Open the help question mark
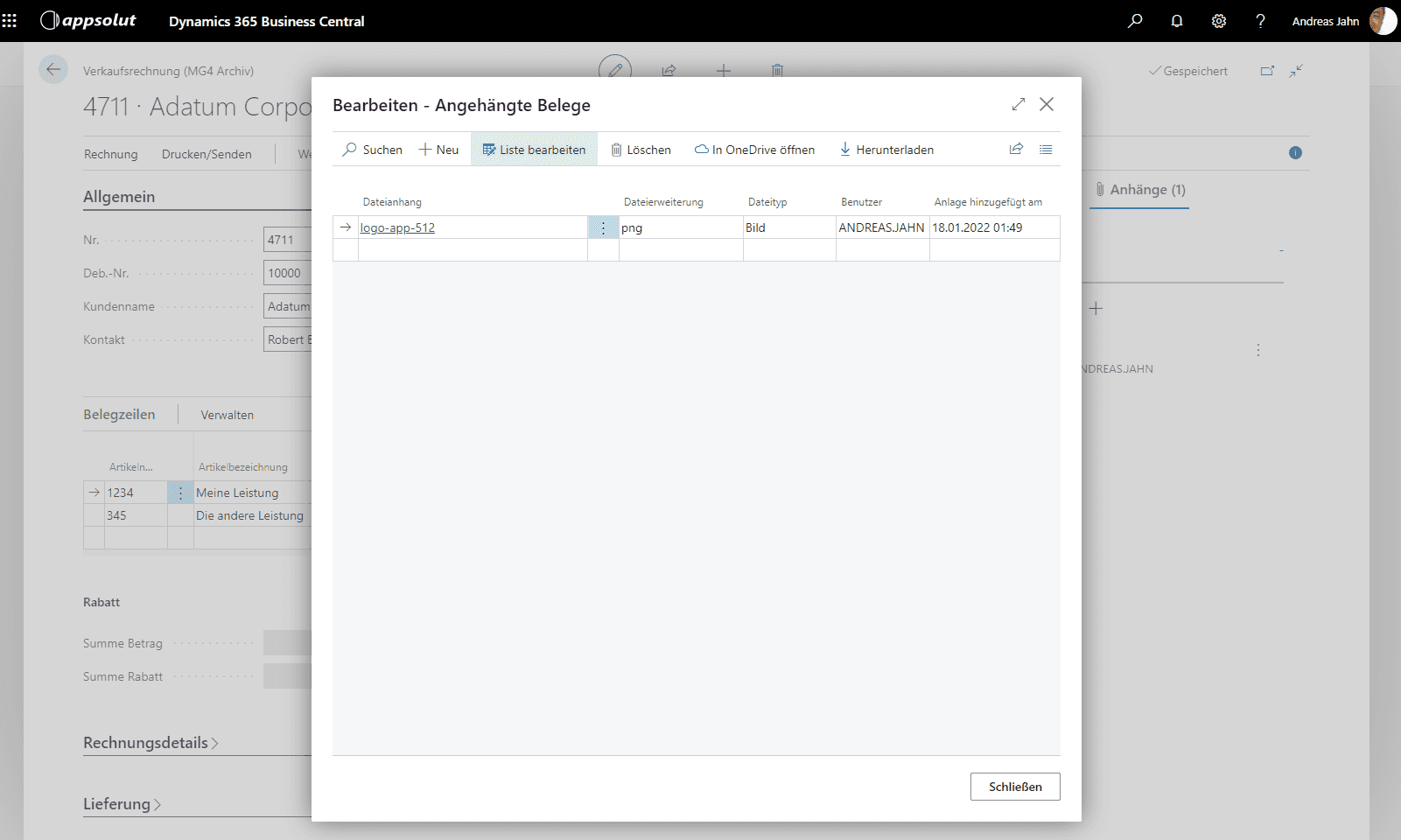1401x840 pixels. pos(1260,21)
